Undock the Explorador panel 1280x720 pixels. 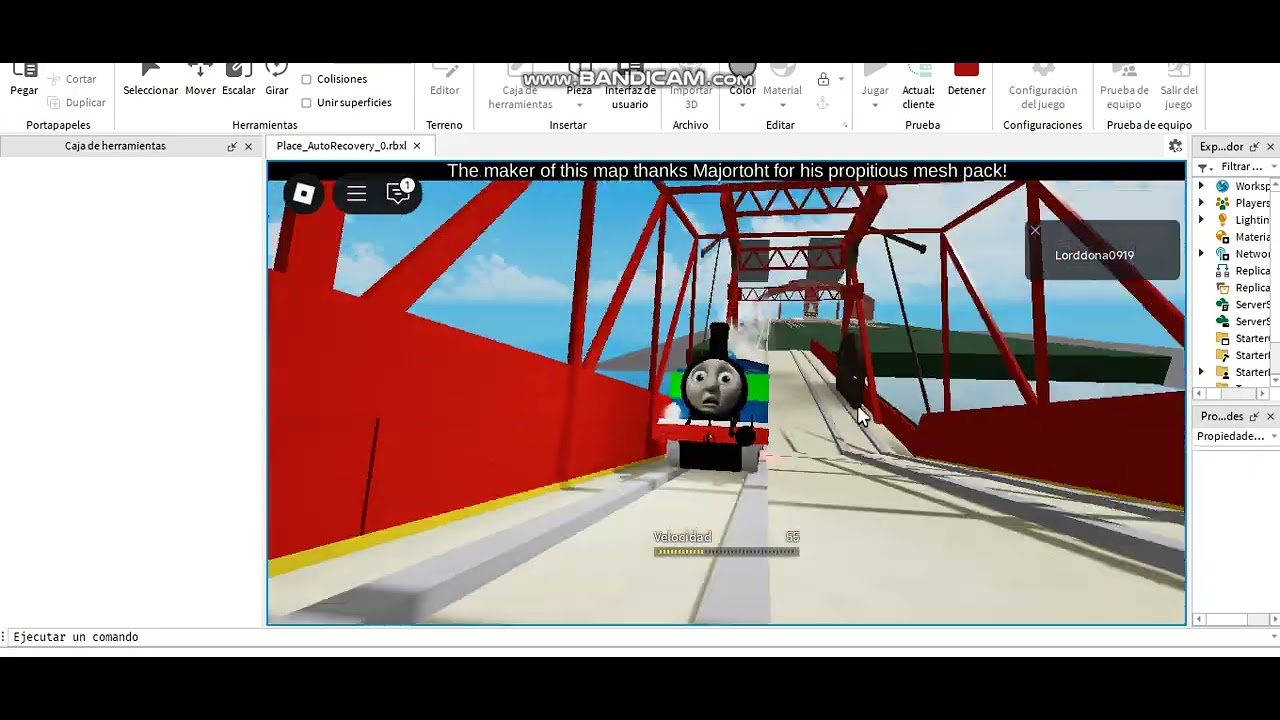(x=1254, y=147)
